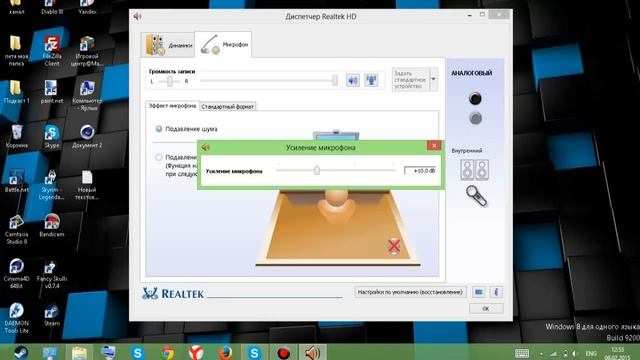Open the taskbar clock and date

tap(618, 353)
